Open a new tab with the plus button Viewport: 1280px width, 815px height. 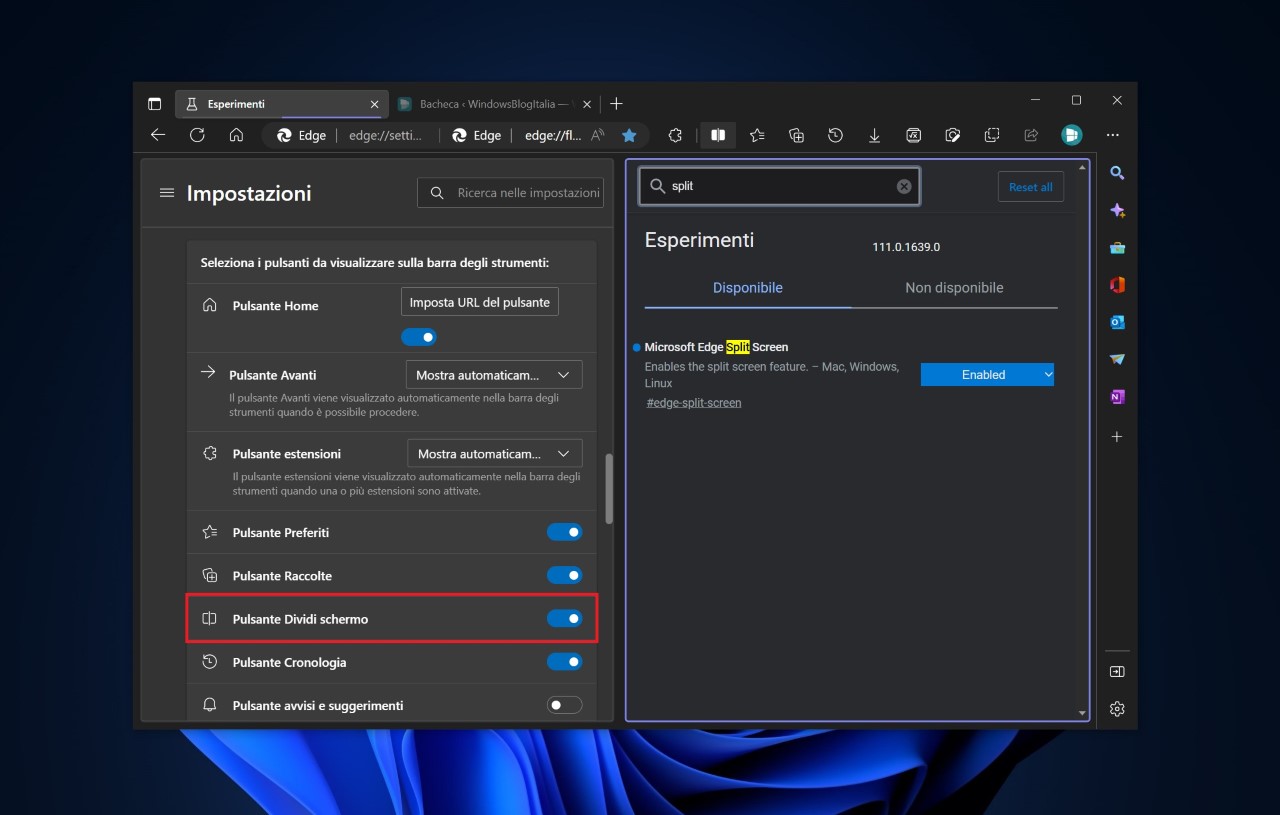click(616, 103)
